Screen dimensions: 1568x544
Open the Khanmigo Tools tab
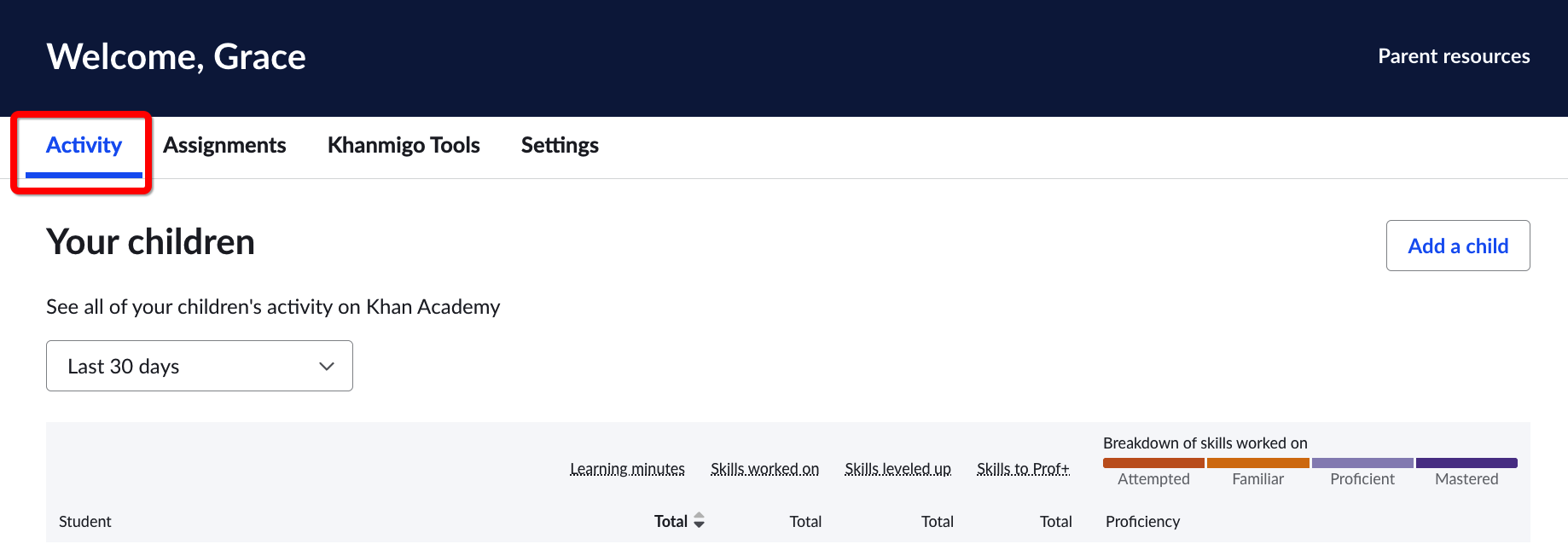(404, 146)
